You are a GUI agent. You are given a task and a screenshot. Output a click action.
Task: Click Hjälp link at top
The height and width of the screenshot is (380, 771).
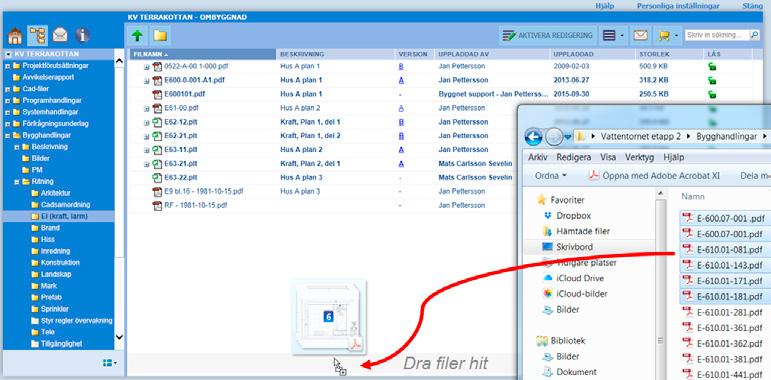click(x=604, y=6)
